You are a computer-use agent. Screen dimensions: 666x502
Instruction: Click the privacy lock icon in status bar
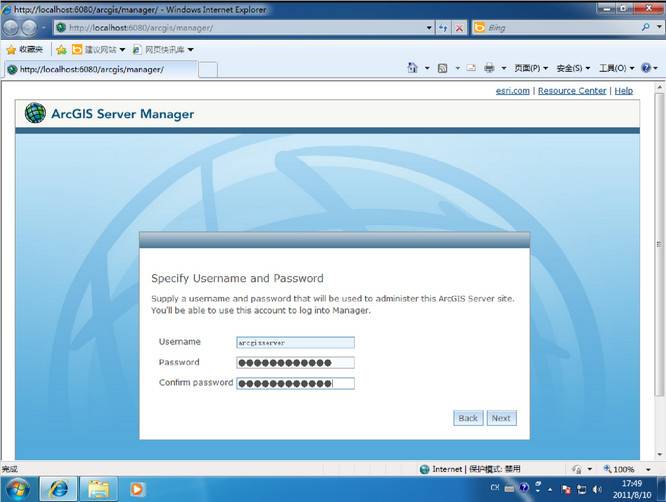coord(576,469)
